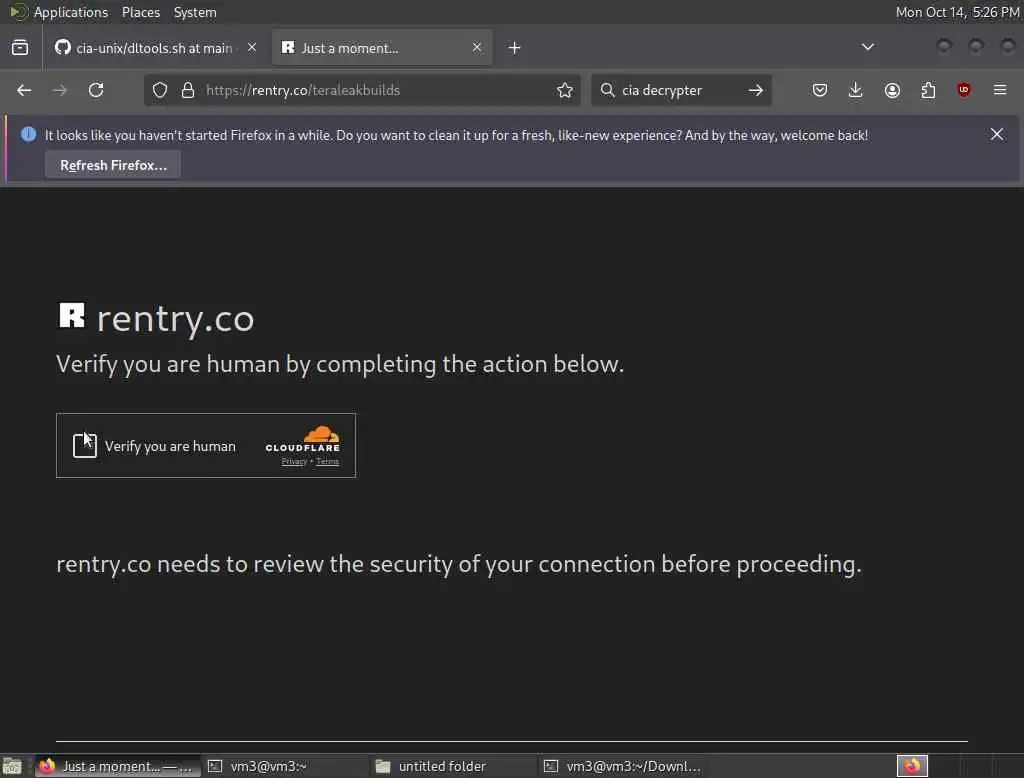
Task: Click the 'Verify you are human' label
Action: click(170, 446)
